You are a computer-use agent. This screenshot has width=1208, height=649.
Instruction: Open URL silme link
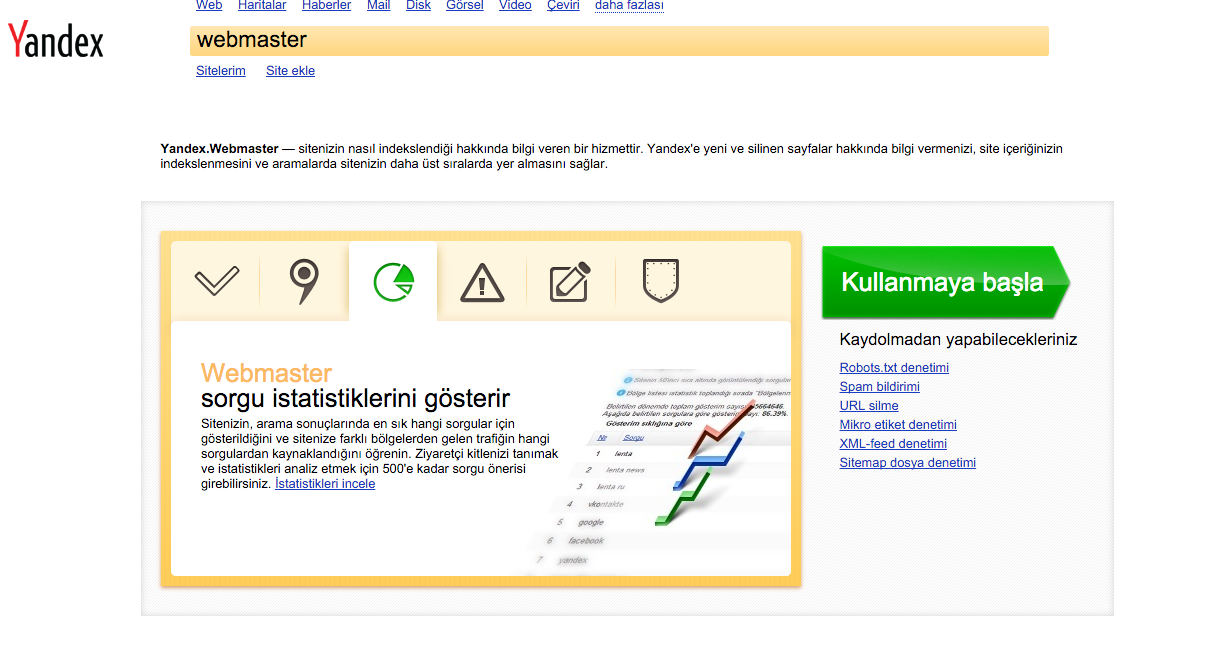tap(869, 406)
